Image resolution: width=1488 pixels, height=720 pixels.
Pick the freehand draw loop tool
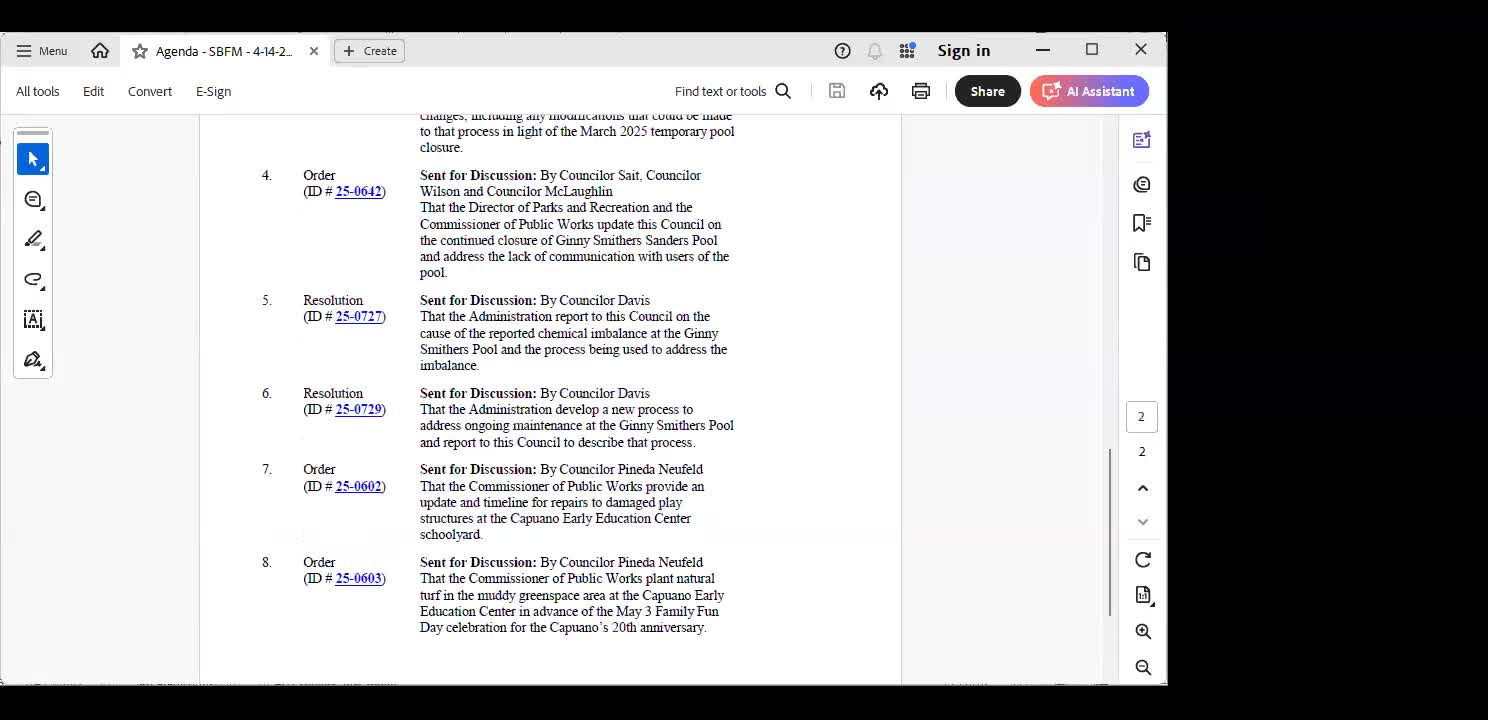(x=33, y=280)
